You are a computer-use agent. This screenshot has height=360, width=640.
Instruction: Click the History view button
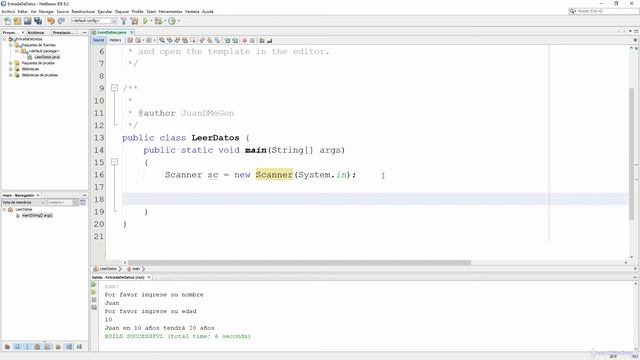point(115,40)
